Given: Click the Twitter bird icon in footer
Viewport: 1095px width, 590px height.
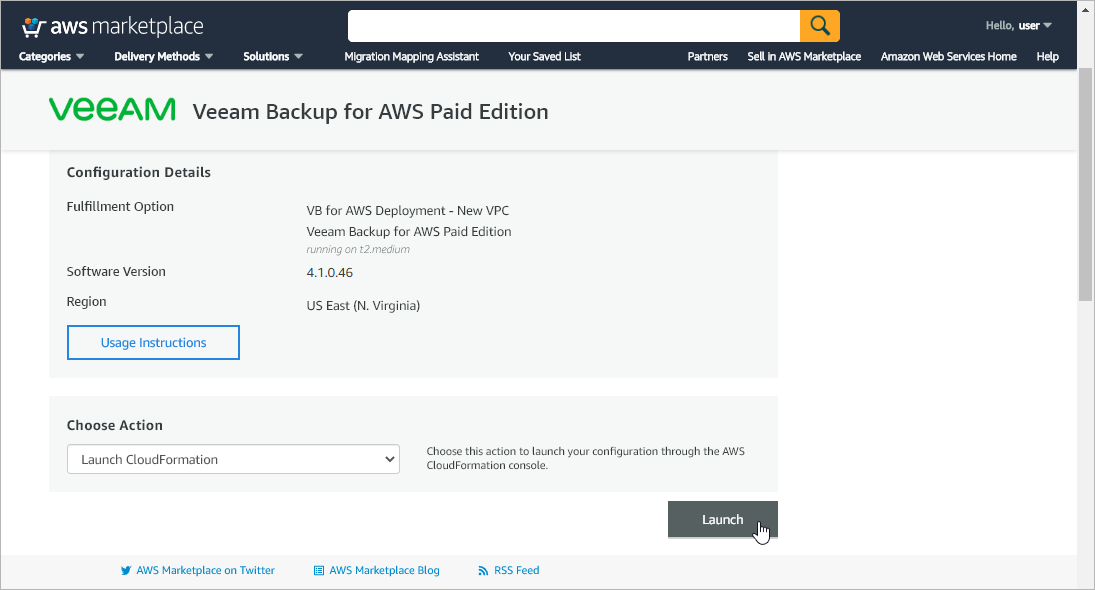Looking at the screenshot, I should [x=126, y=571].
